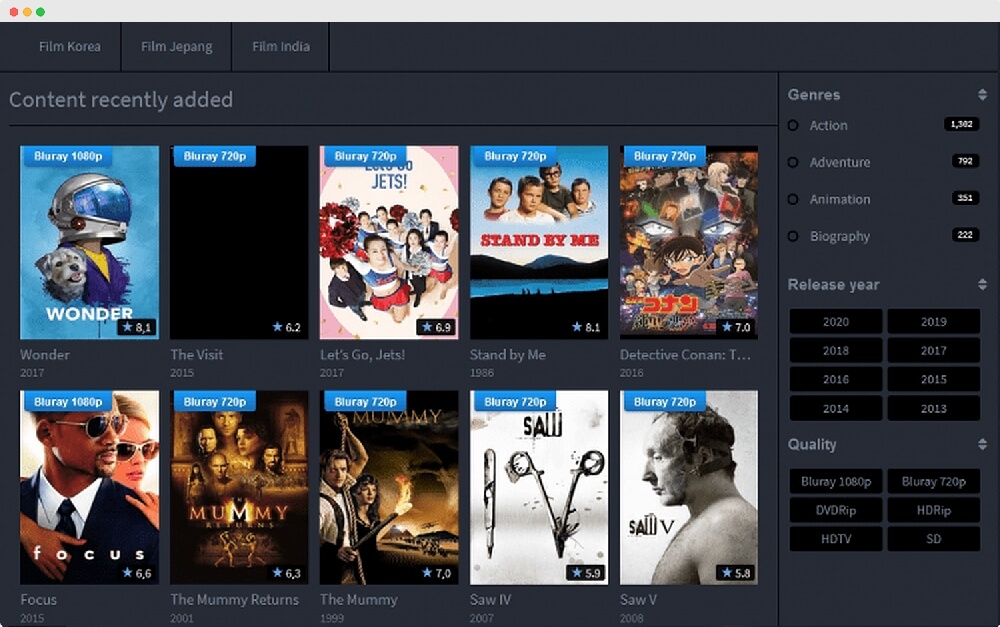The width and height of the screenshot is (1000, 627).
Task: Click The Visit title link
Action: point(196,355)
